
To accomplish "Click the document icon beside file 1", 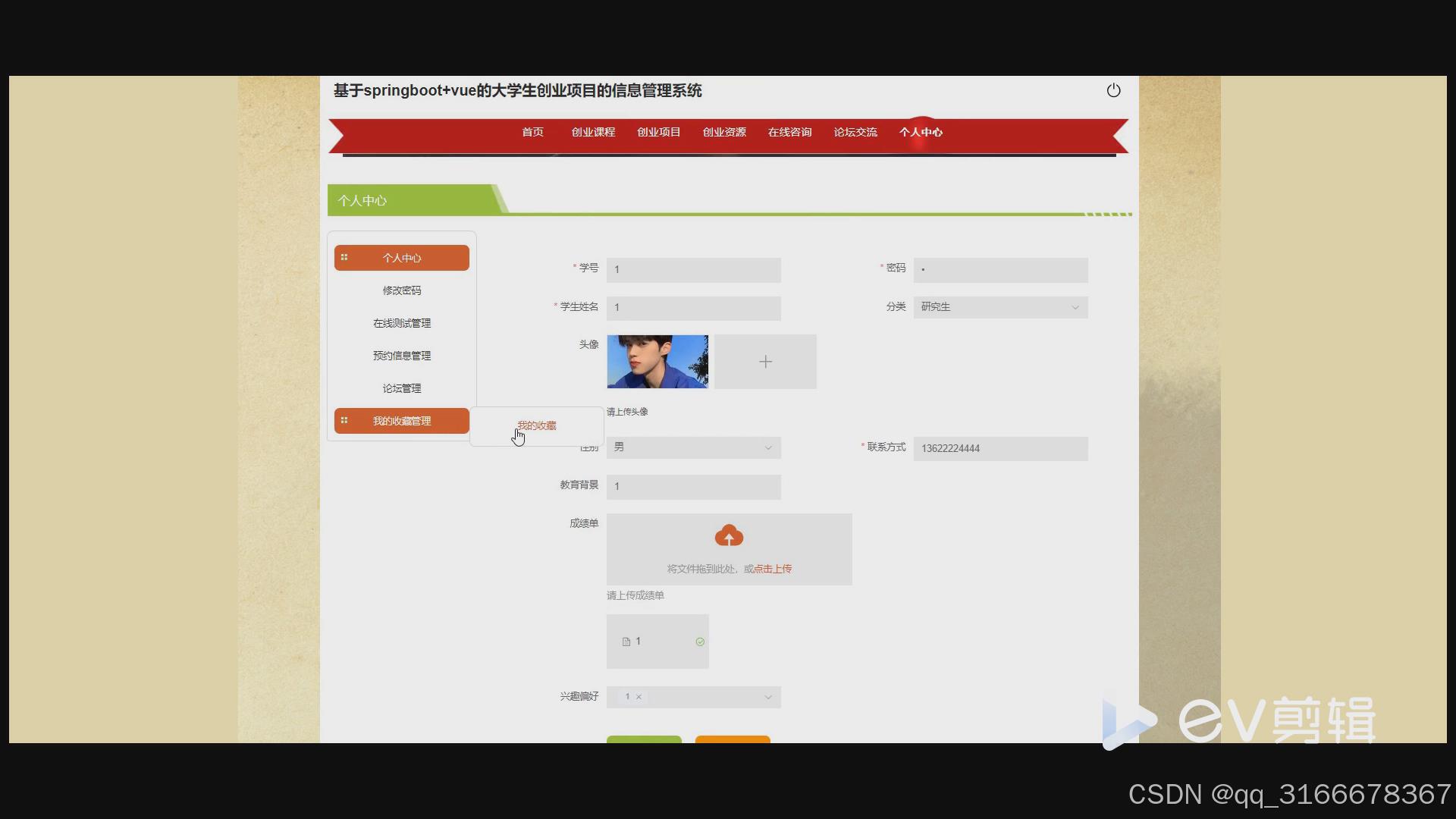I will click(626, 642).
